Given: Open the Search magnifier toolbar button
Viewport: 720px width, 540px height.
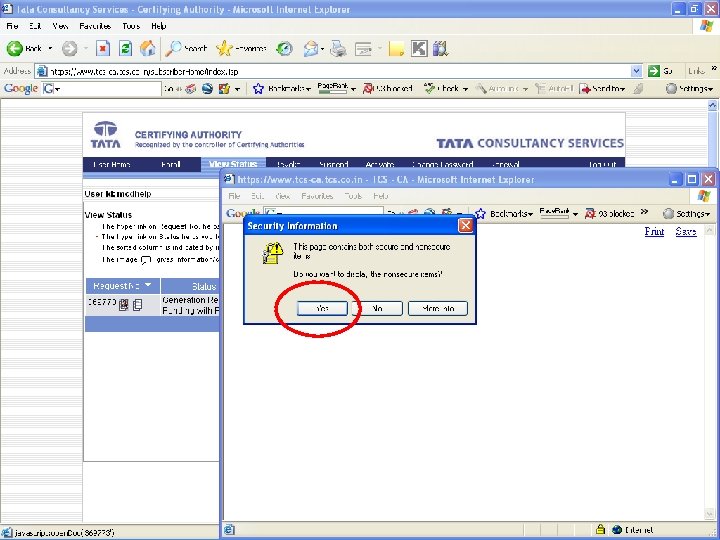Looking at the screenshot, I should coord(186,48).
